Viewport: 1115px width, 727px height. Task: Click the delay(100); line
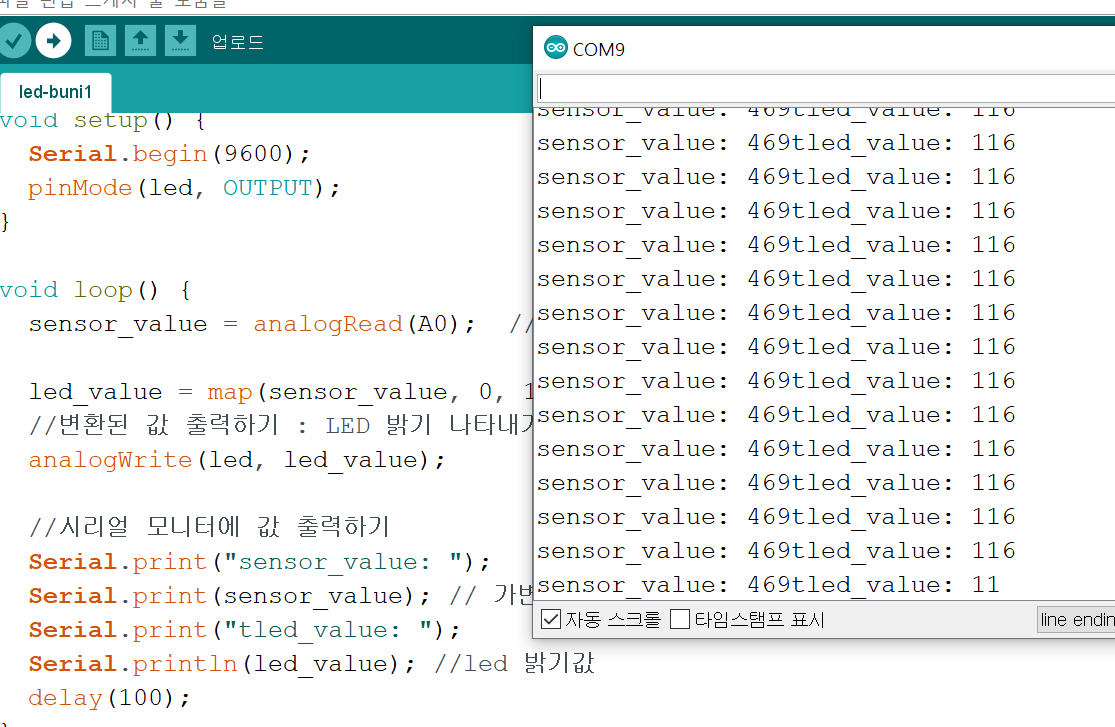(110, 698)
